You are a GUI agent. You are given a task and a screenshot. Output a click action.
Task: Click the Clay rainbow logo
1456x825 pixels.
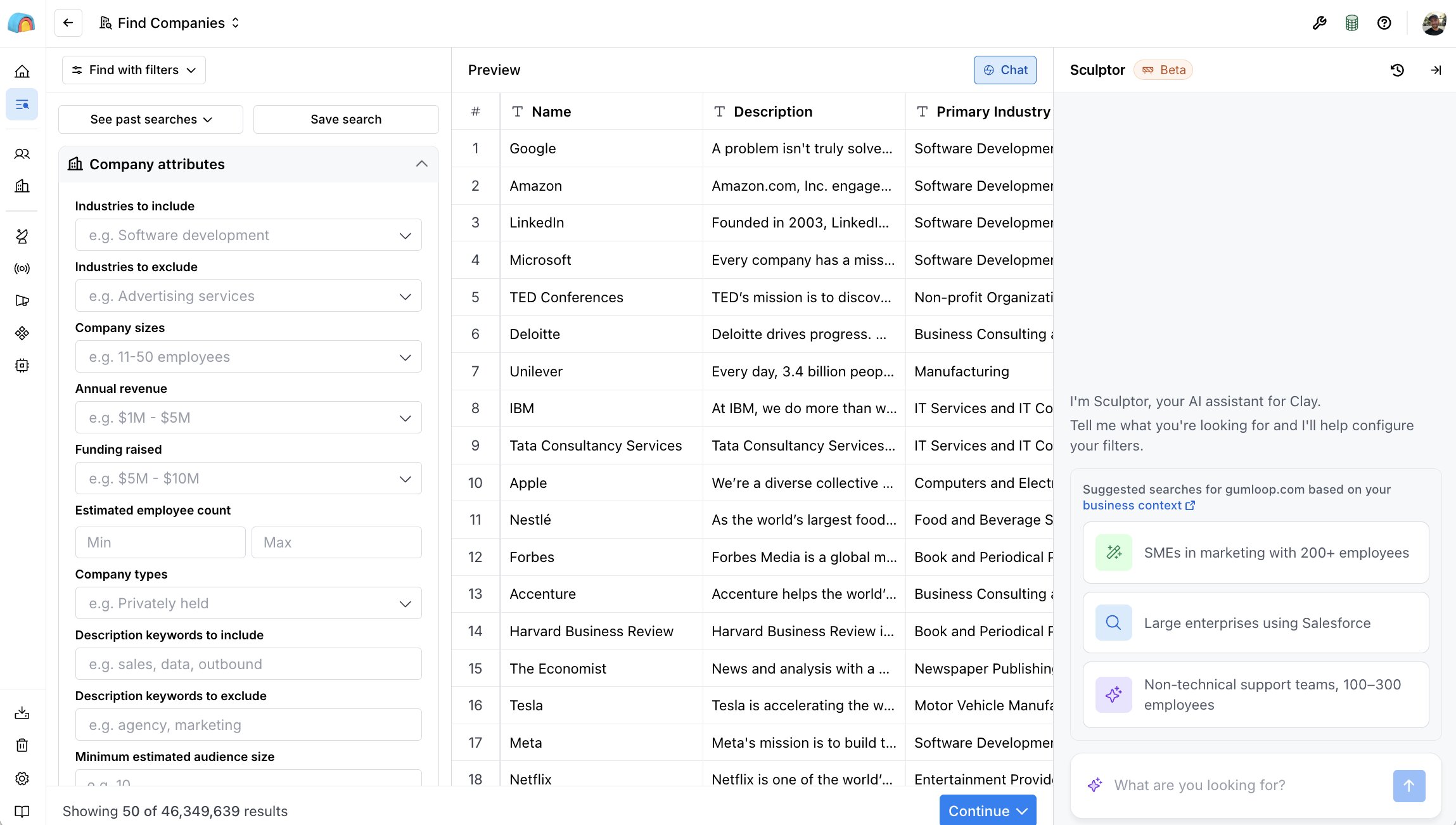click(x=22, y=23)
